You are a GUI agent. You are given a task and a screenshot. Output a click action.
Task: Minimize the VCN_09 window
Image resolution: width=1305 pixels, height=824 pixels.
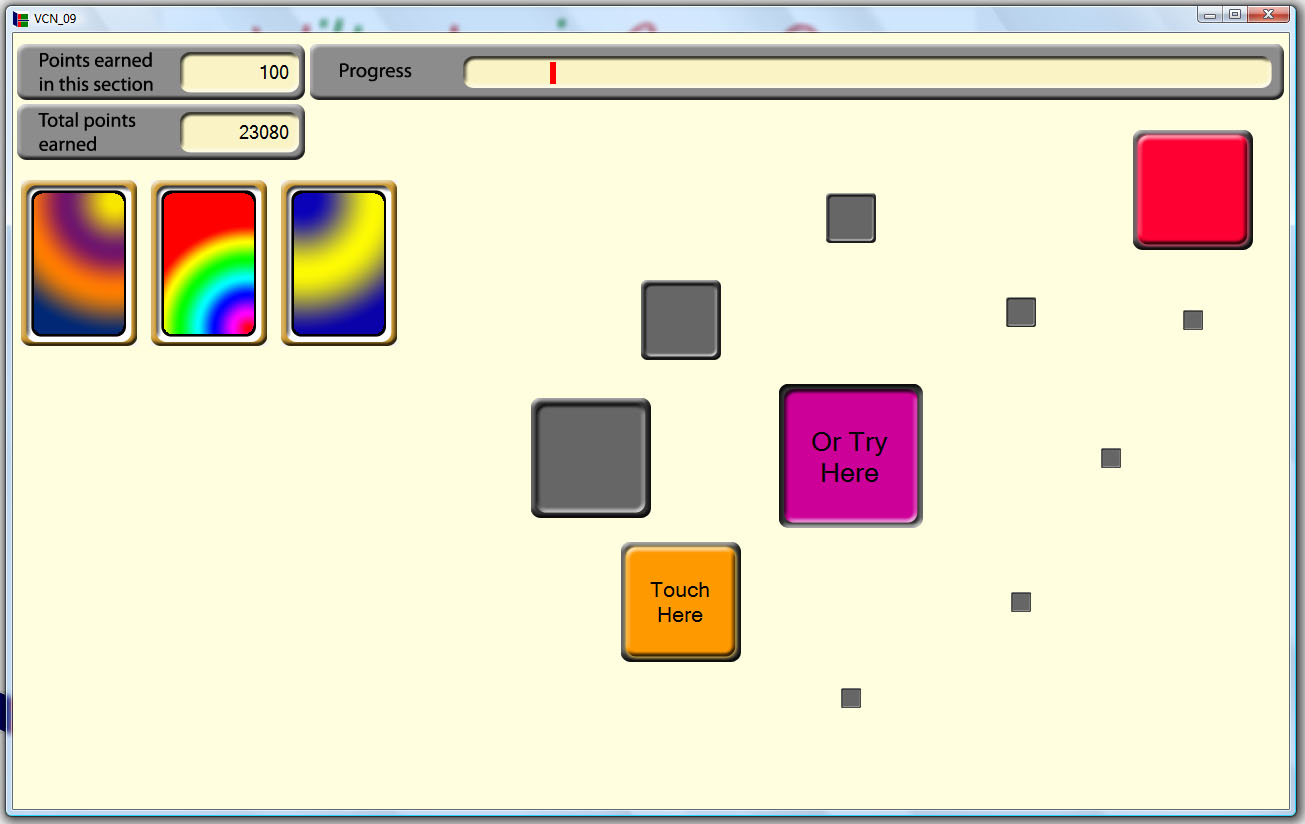coord(1210,14)
